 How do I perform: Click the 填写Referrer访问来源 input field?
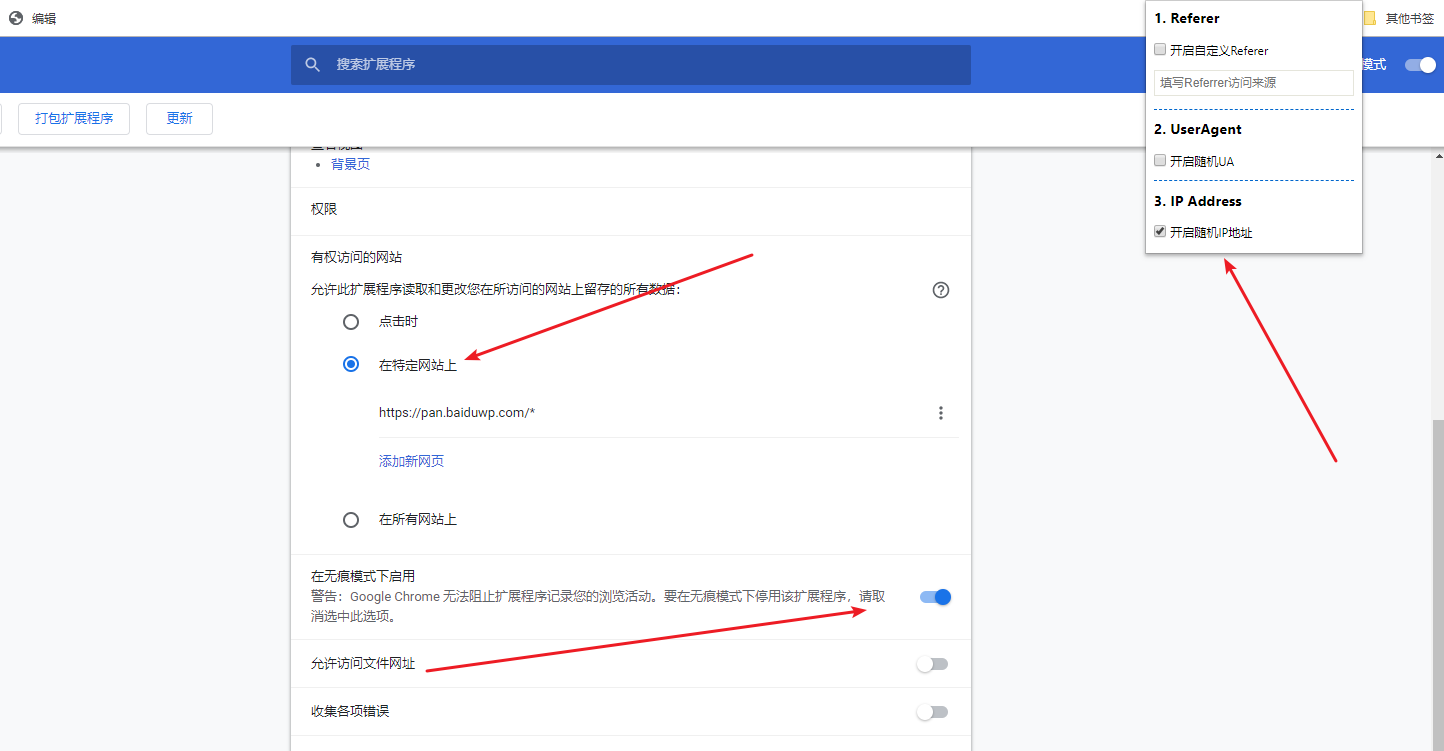[1254, 83]
